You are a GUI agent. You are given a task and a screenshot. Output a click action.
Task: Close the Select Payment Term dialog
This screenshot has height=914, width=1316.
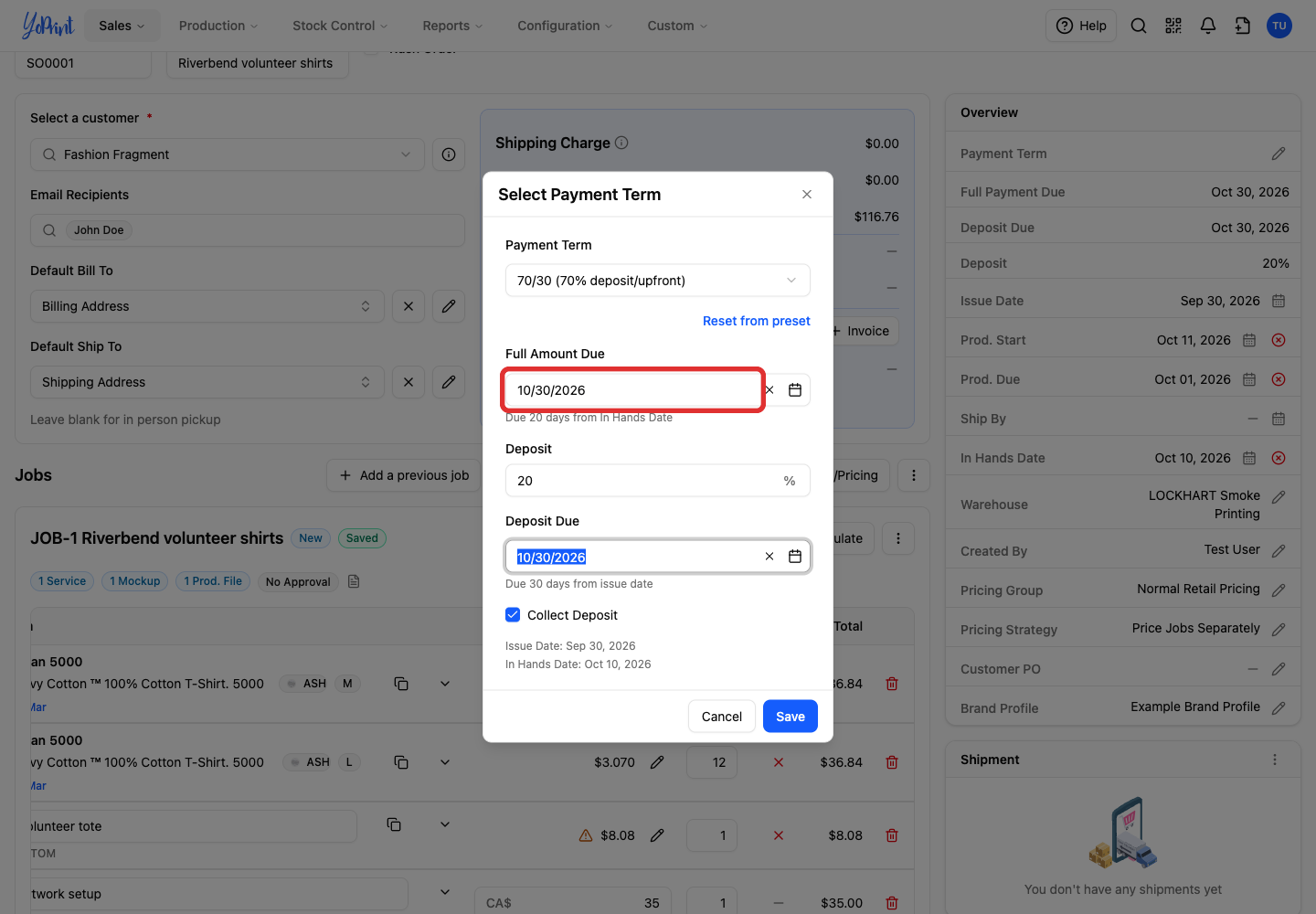[x=807, y=195]
